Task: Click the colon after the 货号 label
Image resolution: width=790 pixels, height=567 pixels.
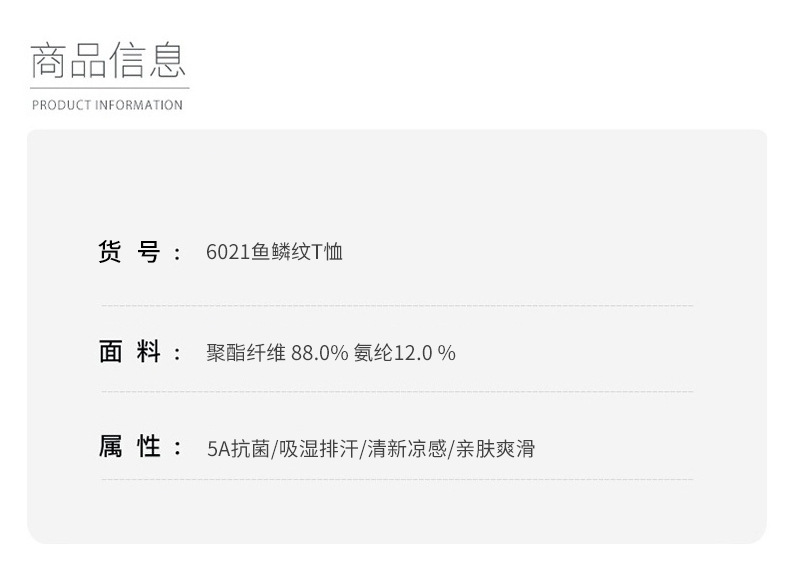Action: [x=177, y=254]
